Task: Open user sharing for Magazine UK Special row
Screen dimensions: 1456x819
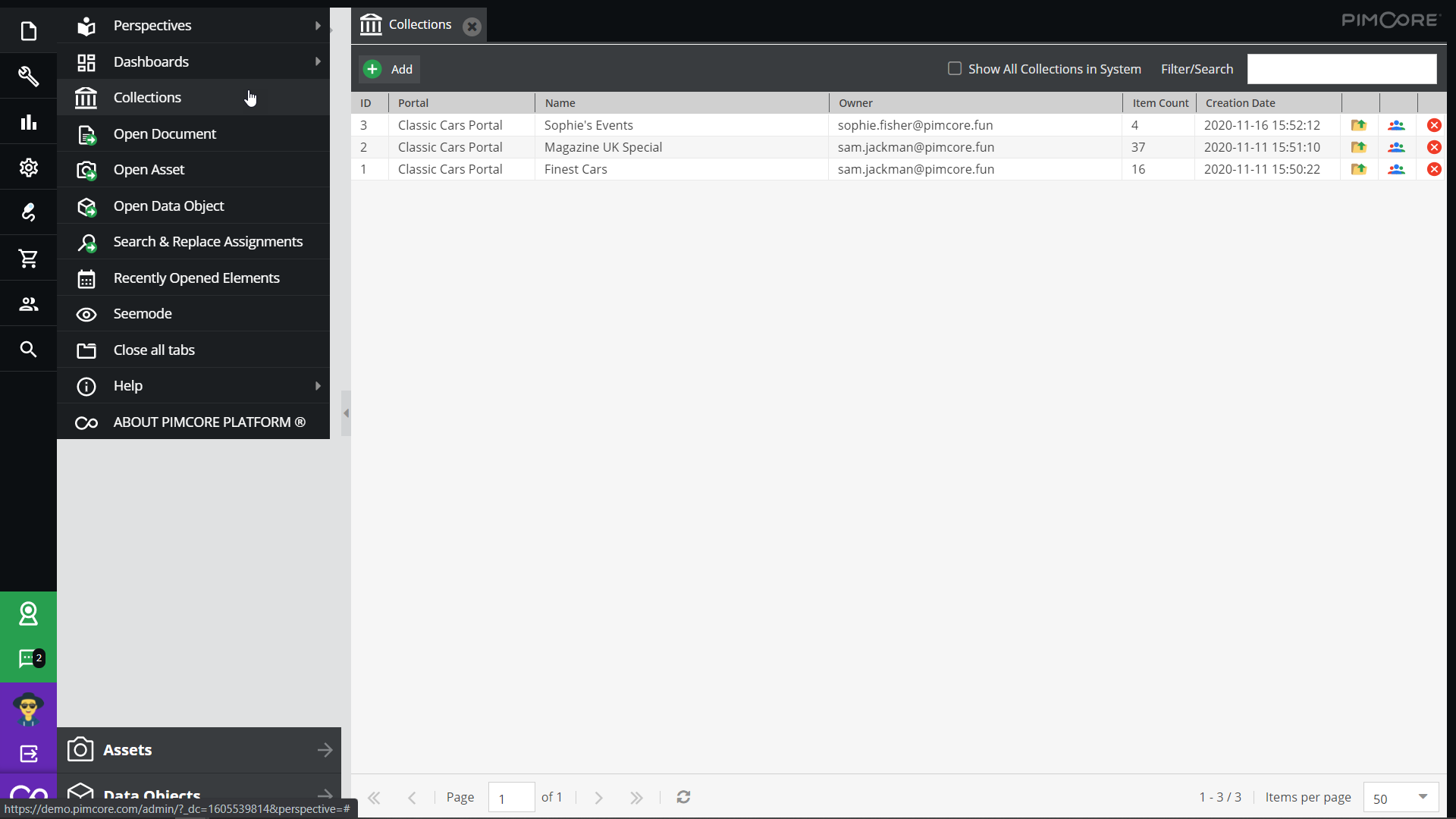Action: pyautogui.click(x=1396, y=147)
